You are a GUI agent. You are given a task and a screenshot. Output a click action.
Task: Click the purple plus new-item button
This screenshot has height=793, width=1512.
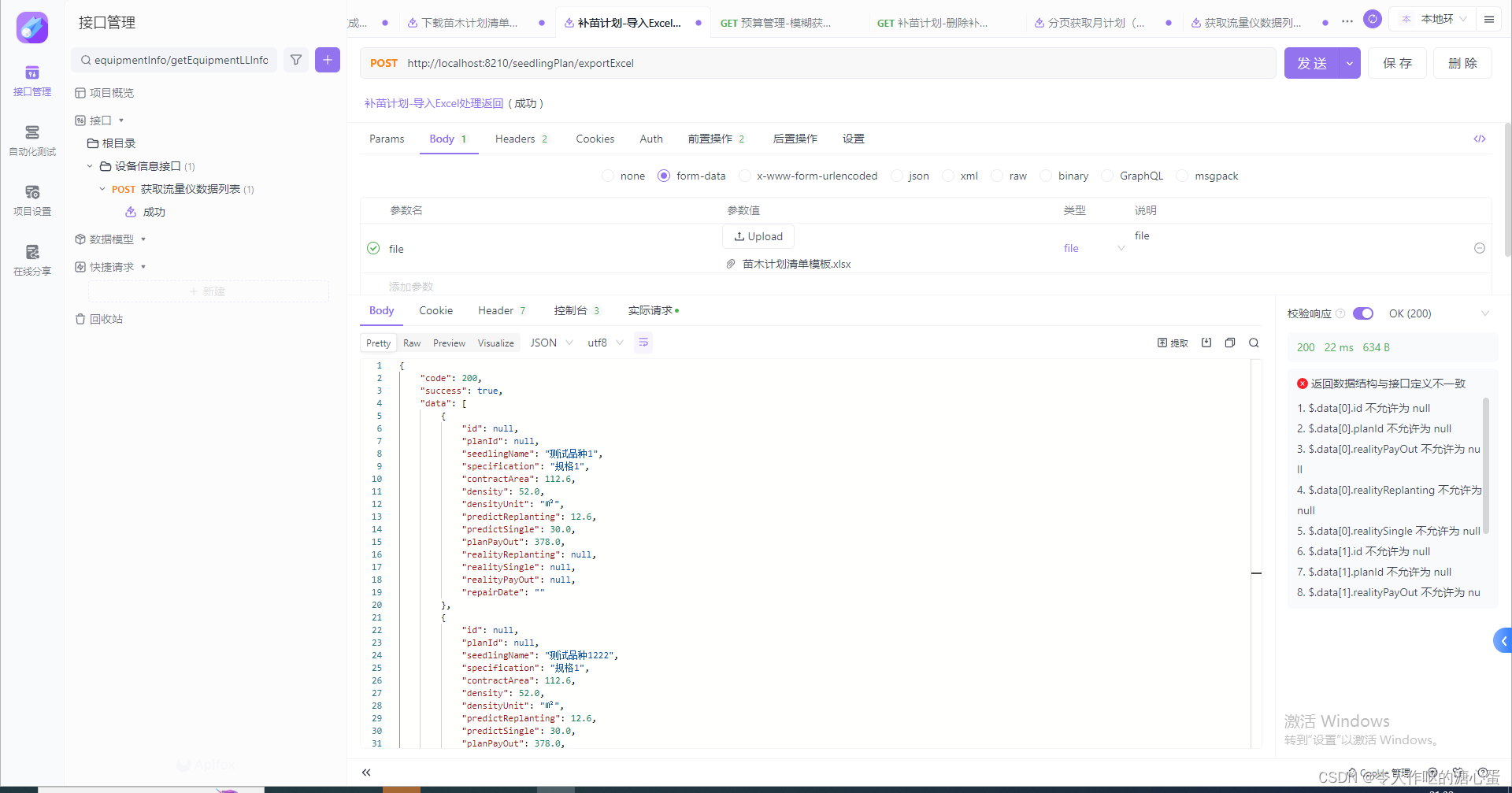pyautogui.click(x=328, y=60)
